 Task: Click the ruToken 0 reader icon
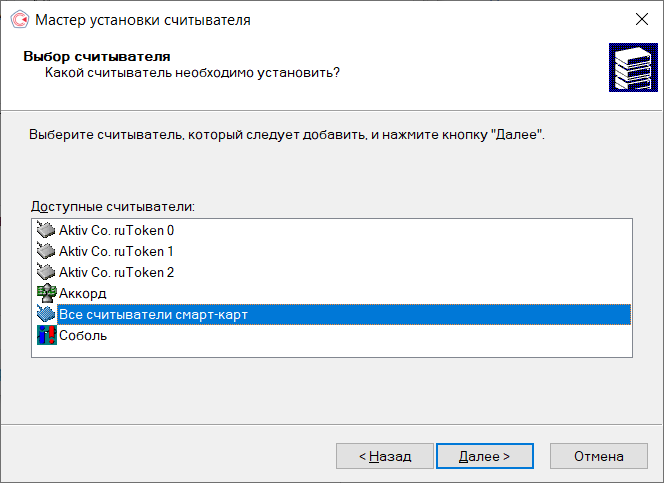[46, 230]
